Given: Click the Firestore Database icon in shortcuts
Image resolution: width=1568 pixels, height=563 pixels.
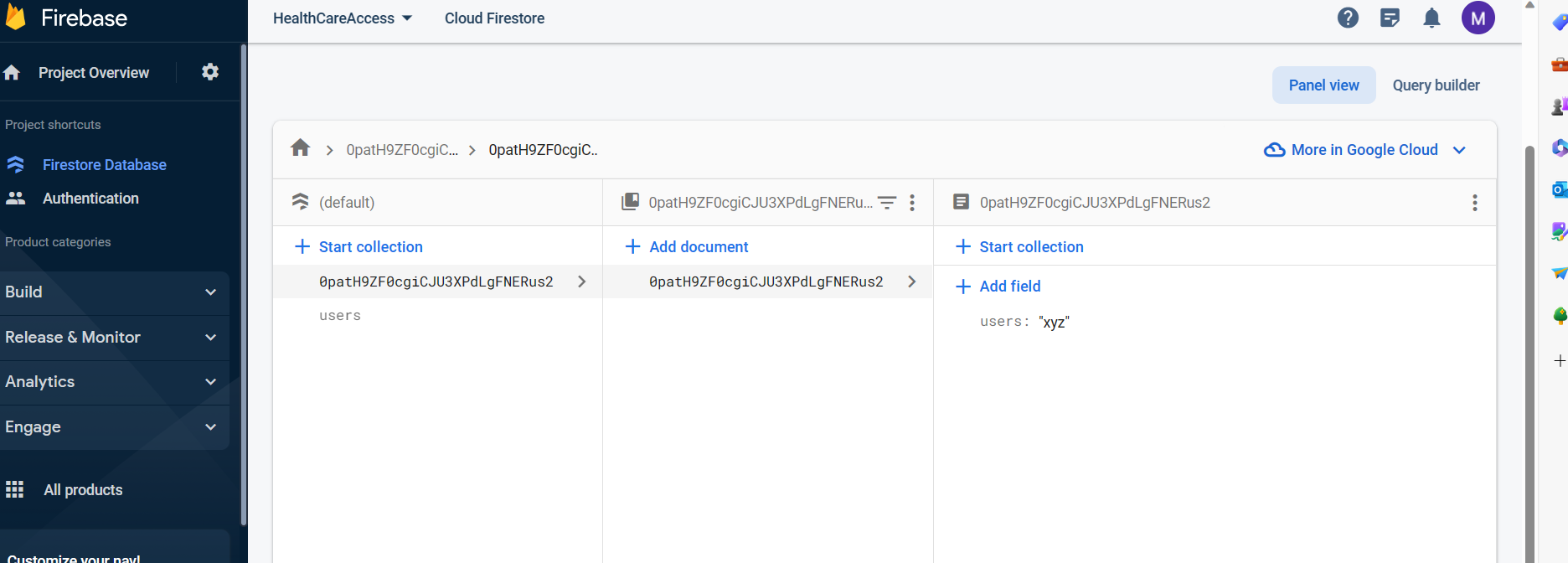Looking at the screenshot, I should pos(16,164).
